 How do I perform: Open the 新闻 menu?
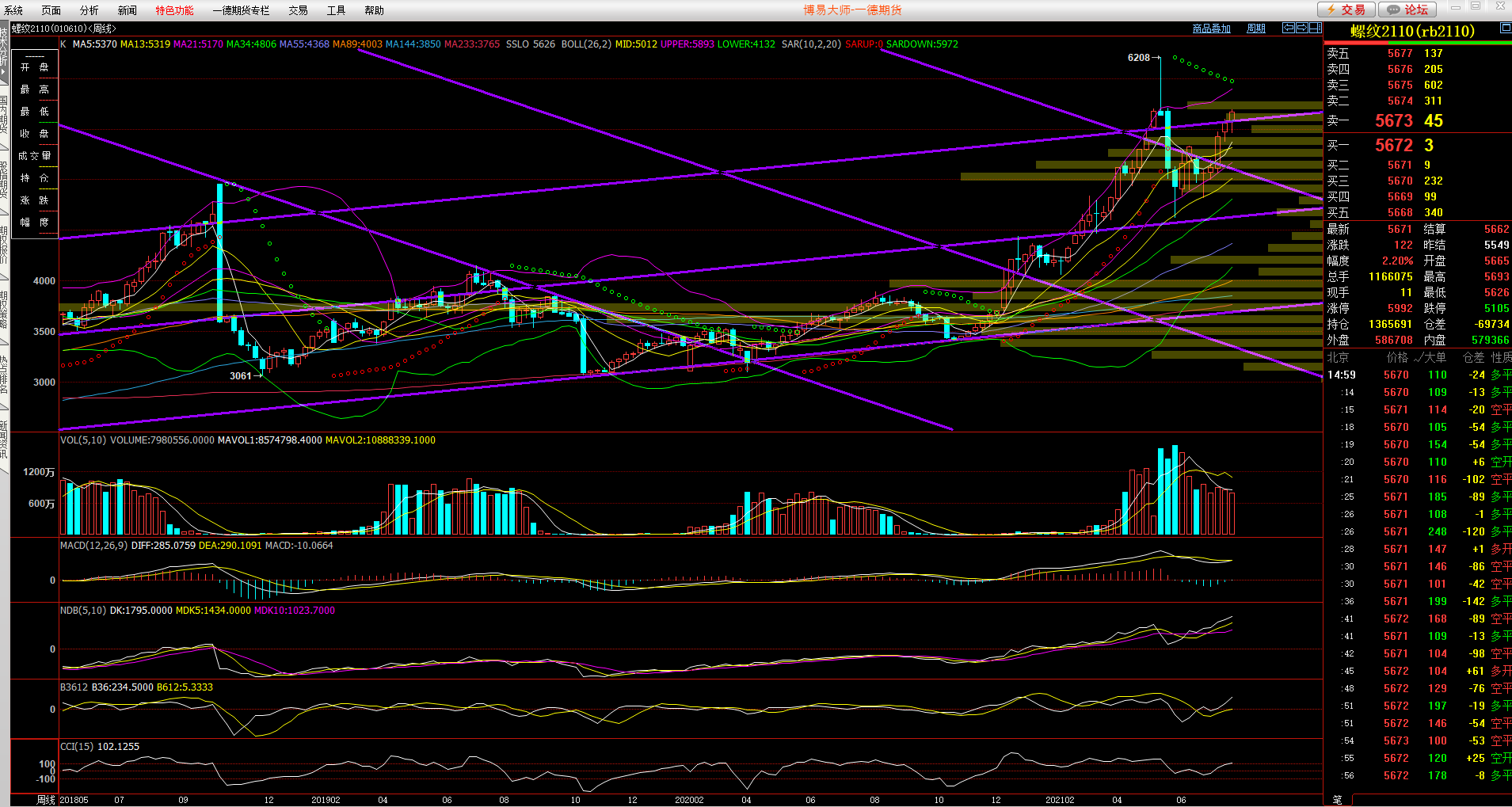(128, 10)
